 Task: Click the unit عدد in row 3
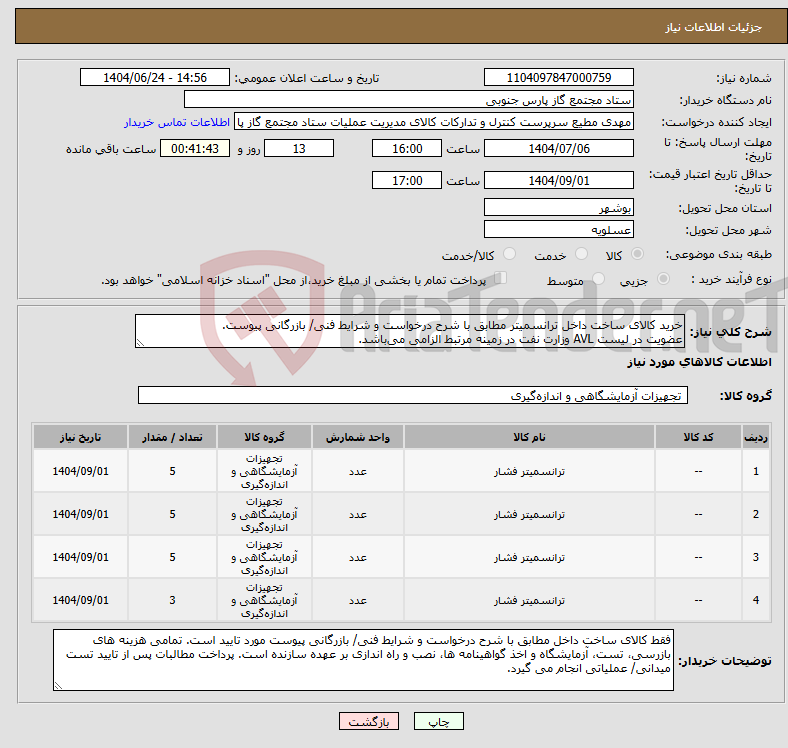pos(358,557)
